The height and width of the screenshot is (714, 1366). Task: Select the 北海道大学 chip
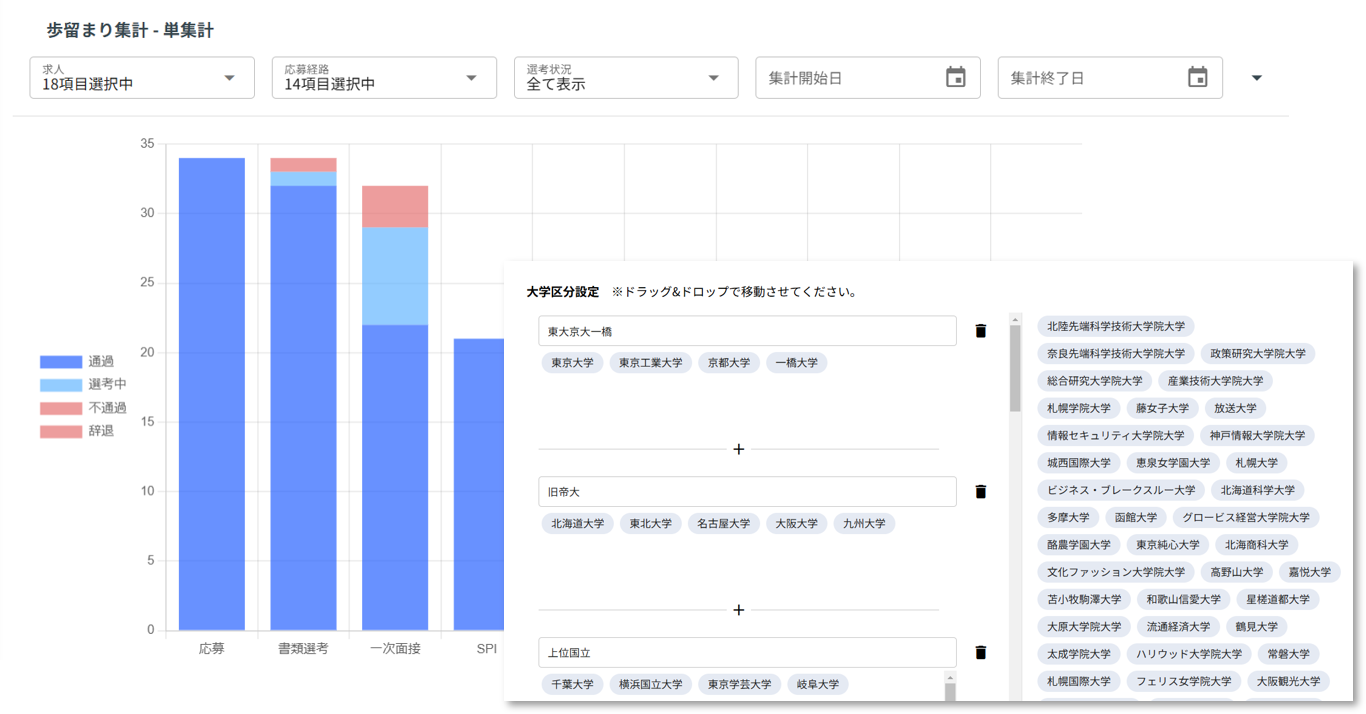[578, 523]
